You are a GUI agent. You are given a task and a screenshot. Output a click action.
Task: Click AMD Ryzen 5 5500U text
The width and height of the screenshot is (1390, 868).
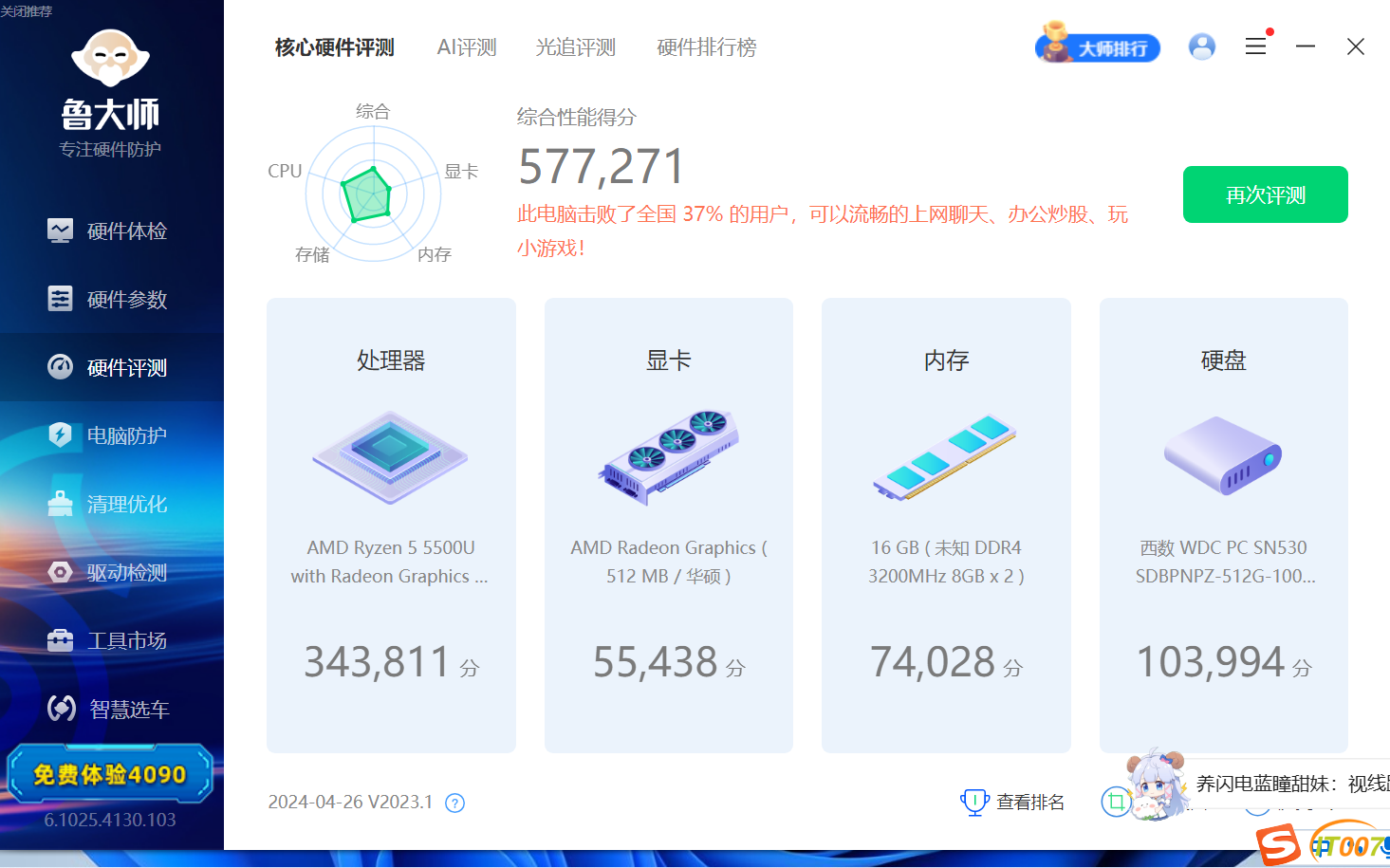(390, 562)
